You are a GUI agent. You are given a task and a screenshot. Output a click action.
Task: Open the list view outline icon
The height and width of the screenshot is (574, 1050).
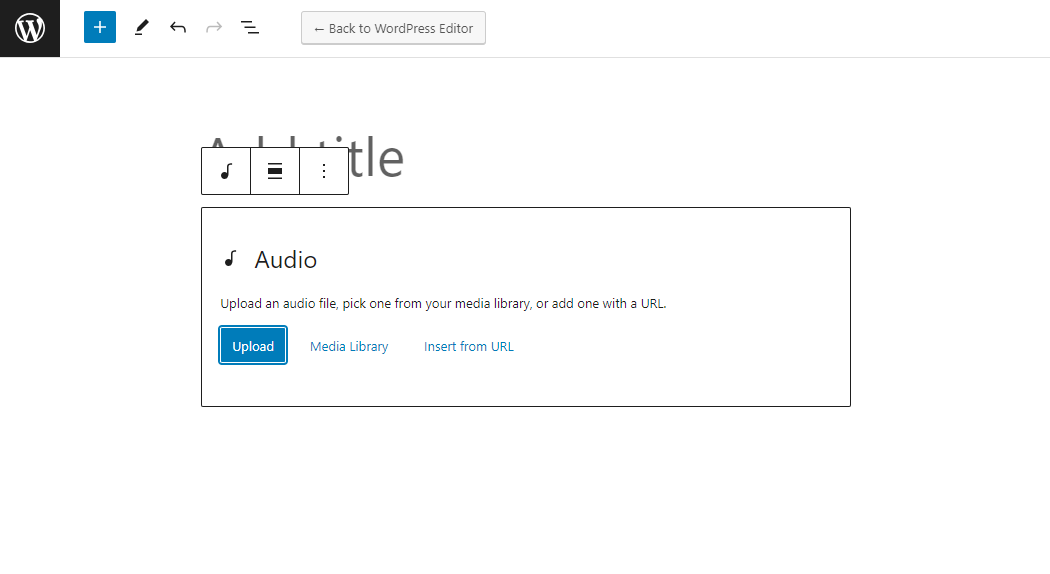(x=250, y=27)
